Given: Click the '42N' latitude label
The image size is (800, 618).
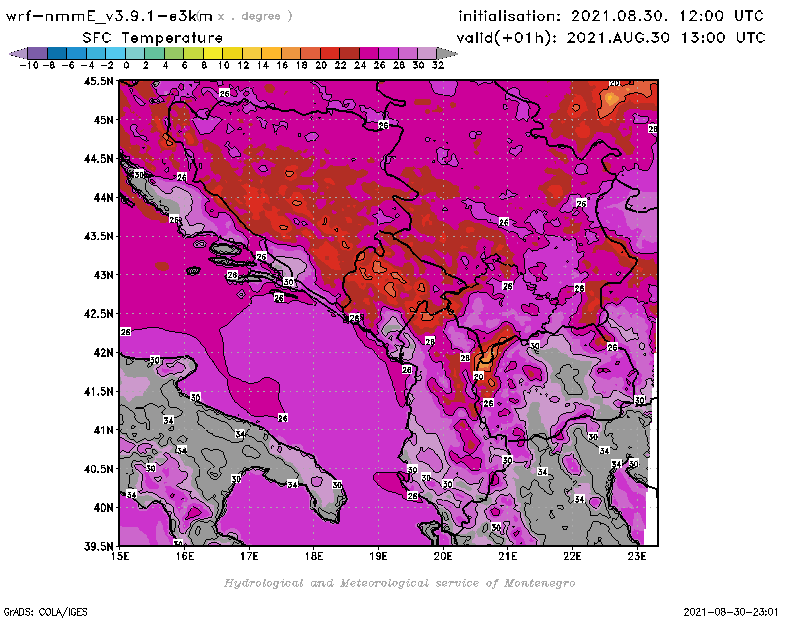Looking at the screenshot, I should click(x=103, y=353).
